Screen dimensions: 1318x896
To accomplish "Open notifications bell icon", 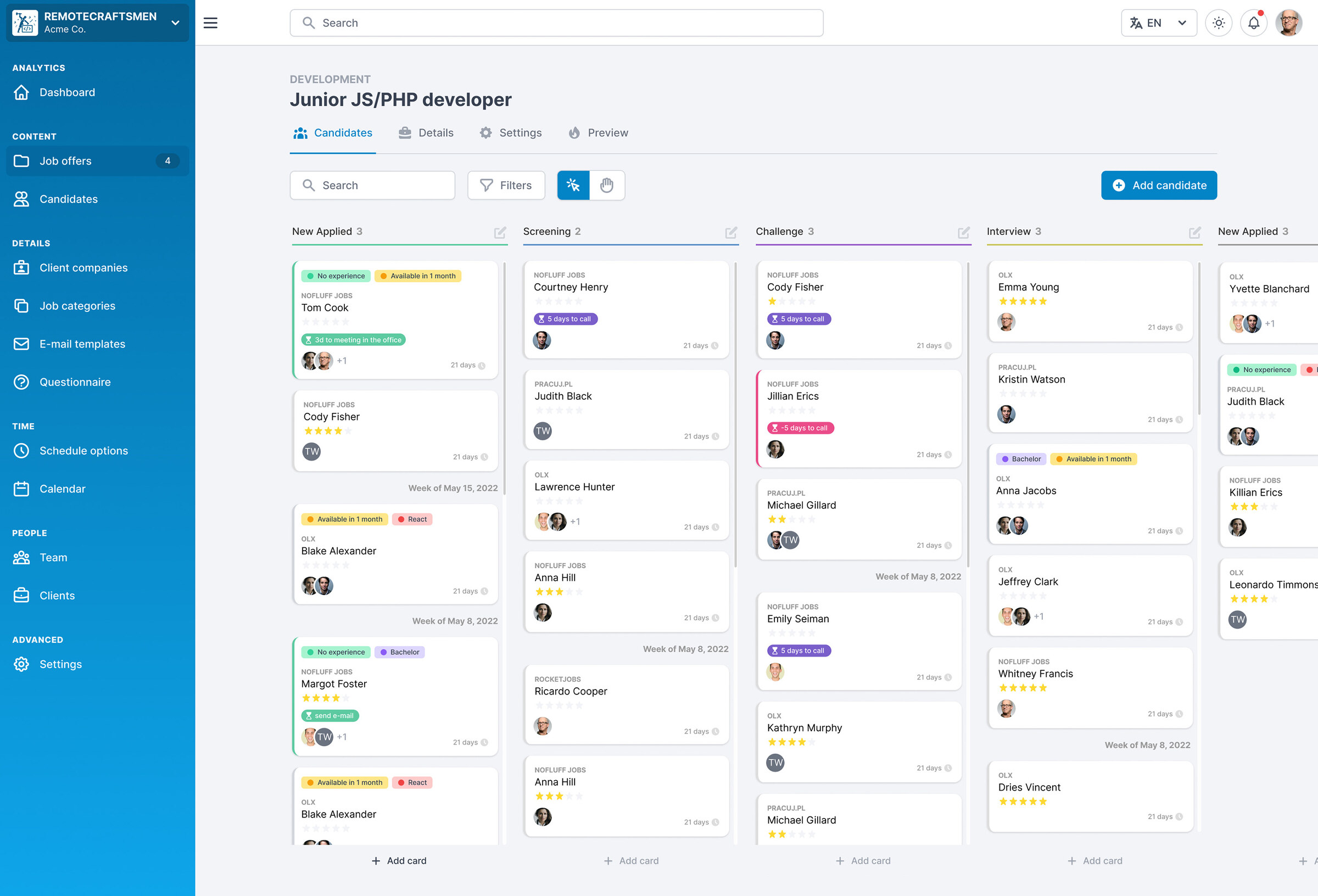I will 1253,23.
